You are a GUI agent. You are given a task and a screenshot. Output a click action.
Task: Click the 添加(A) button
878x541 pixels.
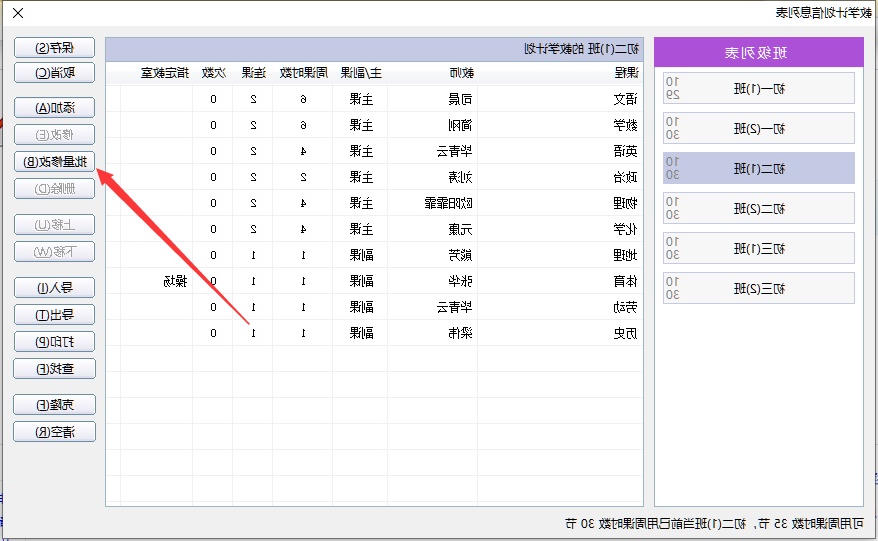pos(54,108)
